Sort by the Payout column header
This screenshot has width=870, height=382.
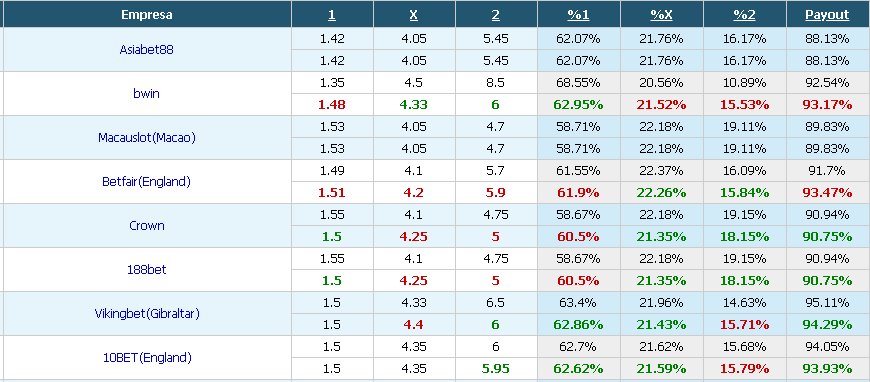pyautogui.click(x=827, y=15)
